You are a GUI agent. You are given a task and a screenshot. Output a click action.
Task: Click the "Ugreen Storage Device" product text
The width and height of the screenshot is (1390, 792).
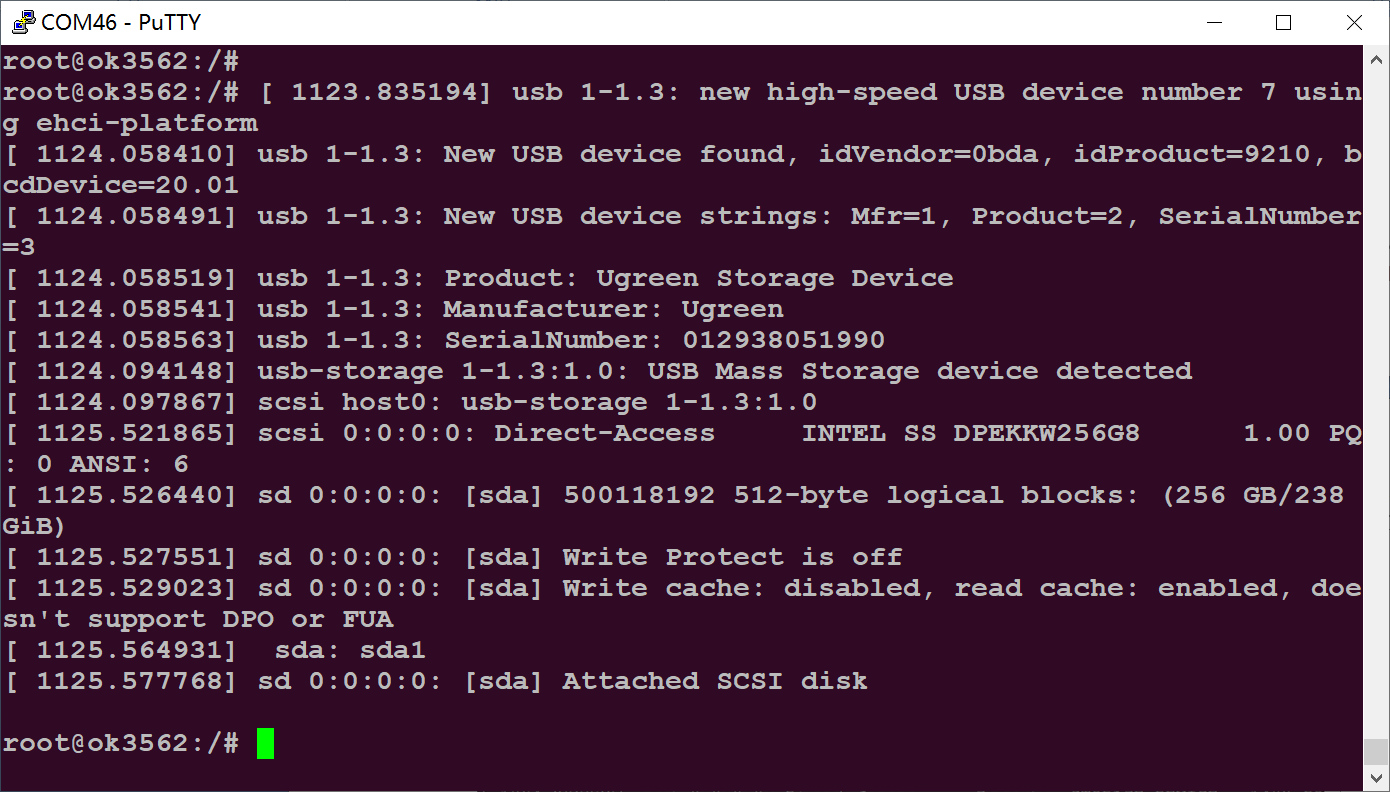tap(775, 278)
